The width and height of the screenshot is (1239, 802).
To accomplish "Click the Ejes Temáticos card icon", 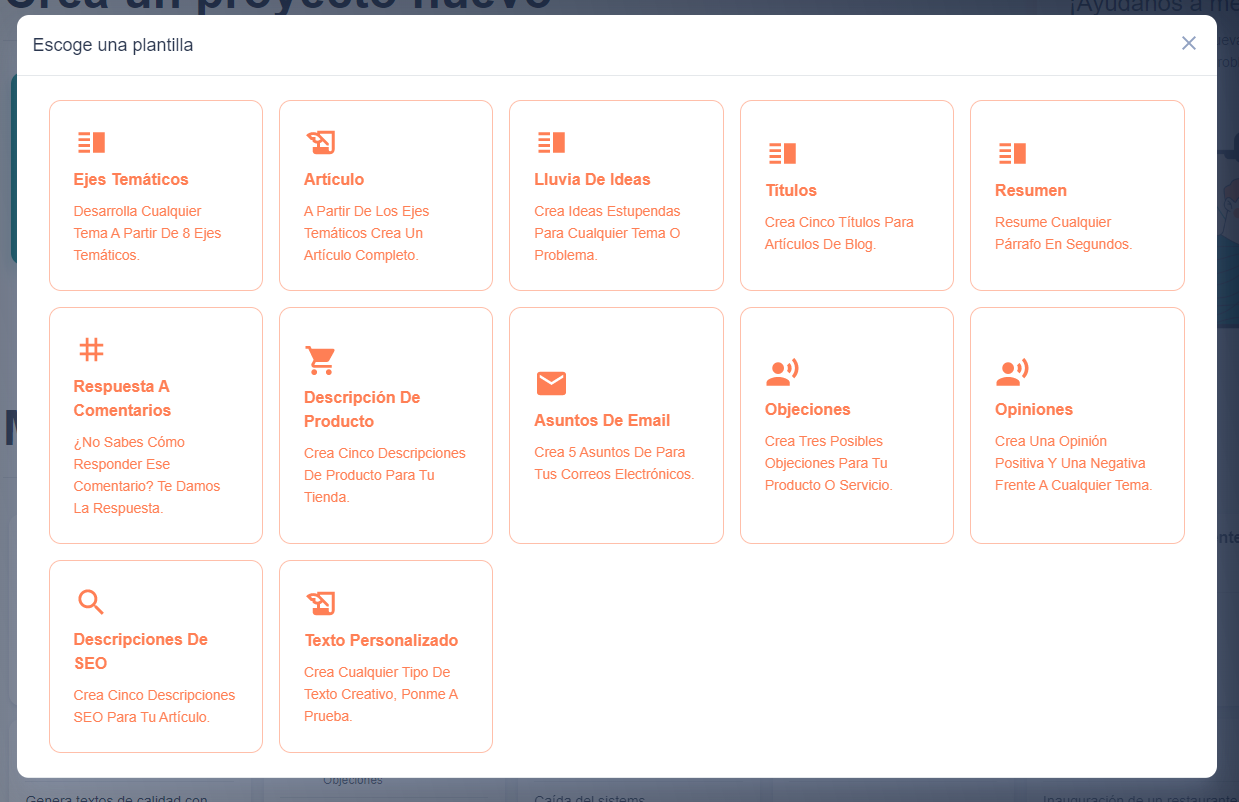I will pyautogui.click(x=91, y=142).
